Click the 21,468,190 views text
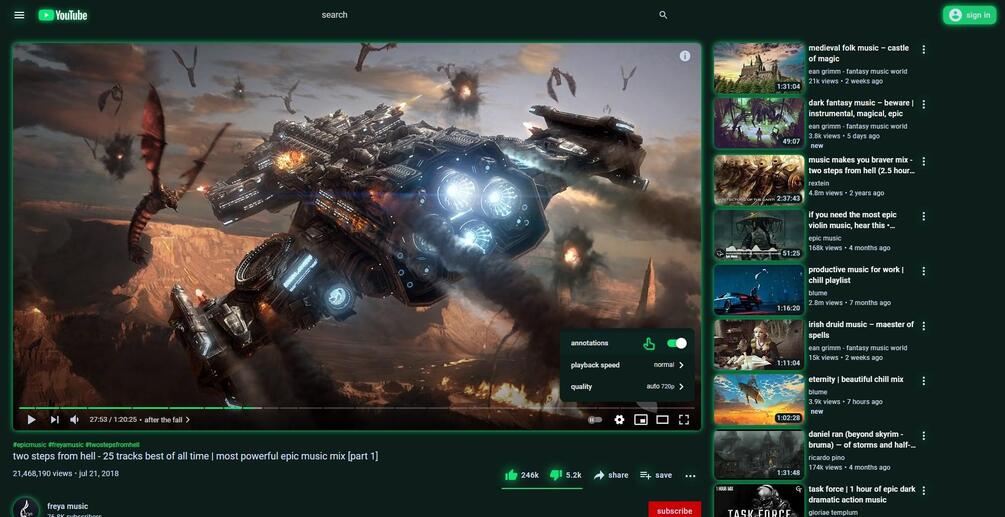Screen dimensions: 1005x517 tap(42, 473)
